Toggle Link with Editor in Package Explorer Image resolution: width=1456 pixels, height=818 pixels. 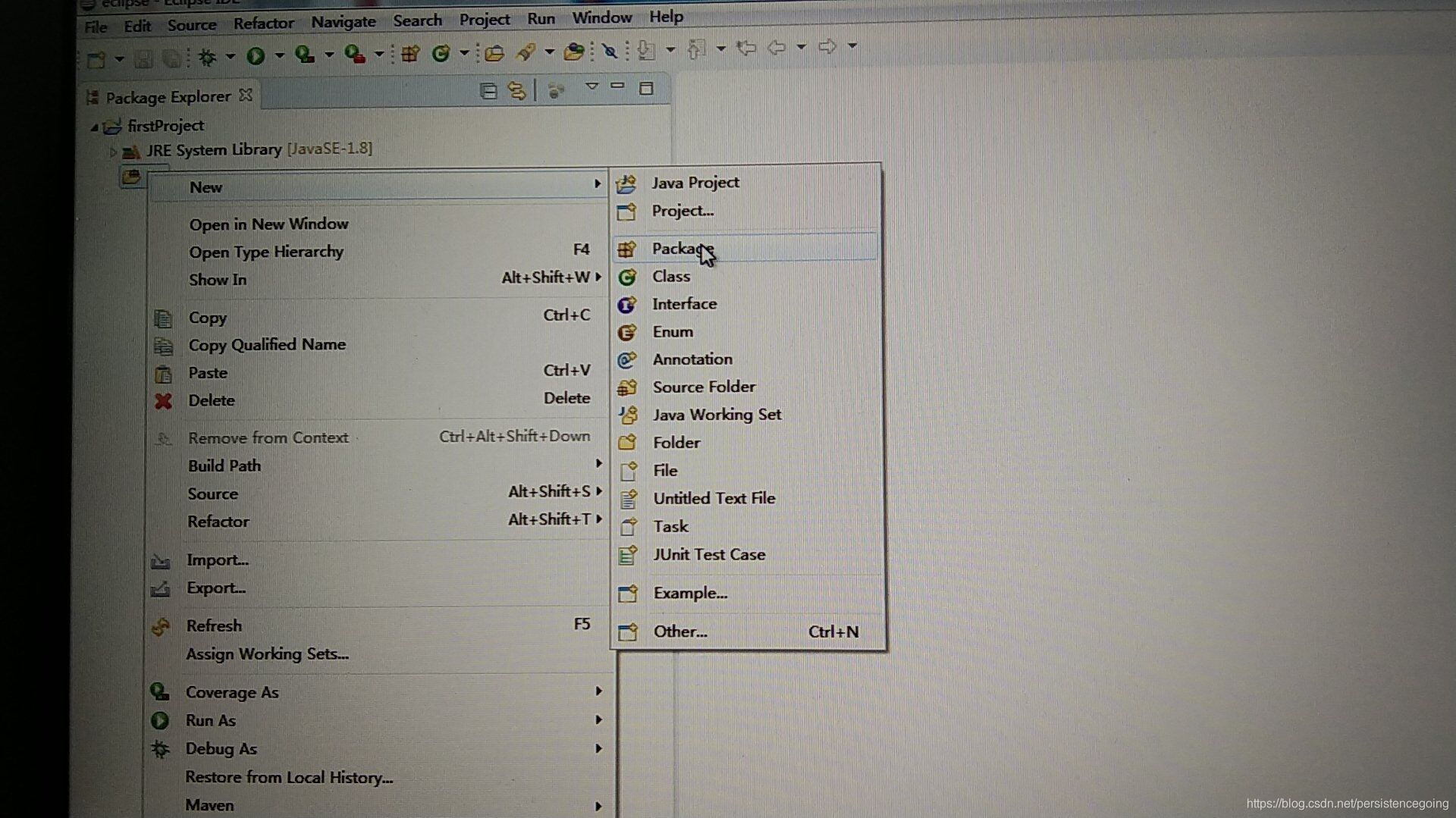click(516, 91)
